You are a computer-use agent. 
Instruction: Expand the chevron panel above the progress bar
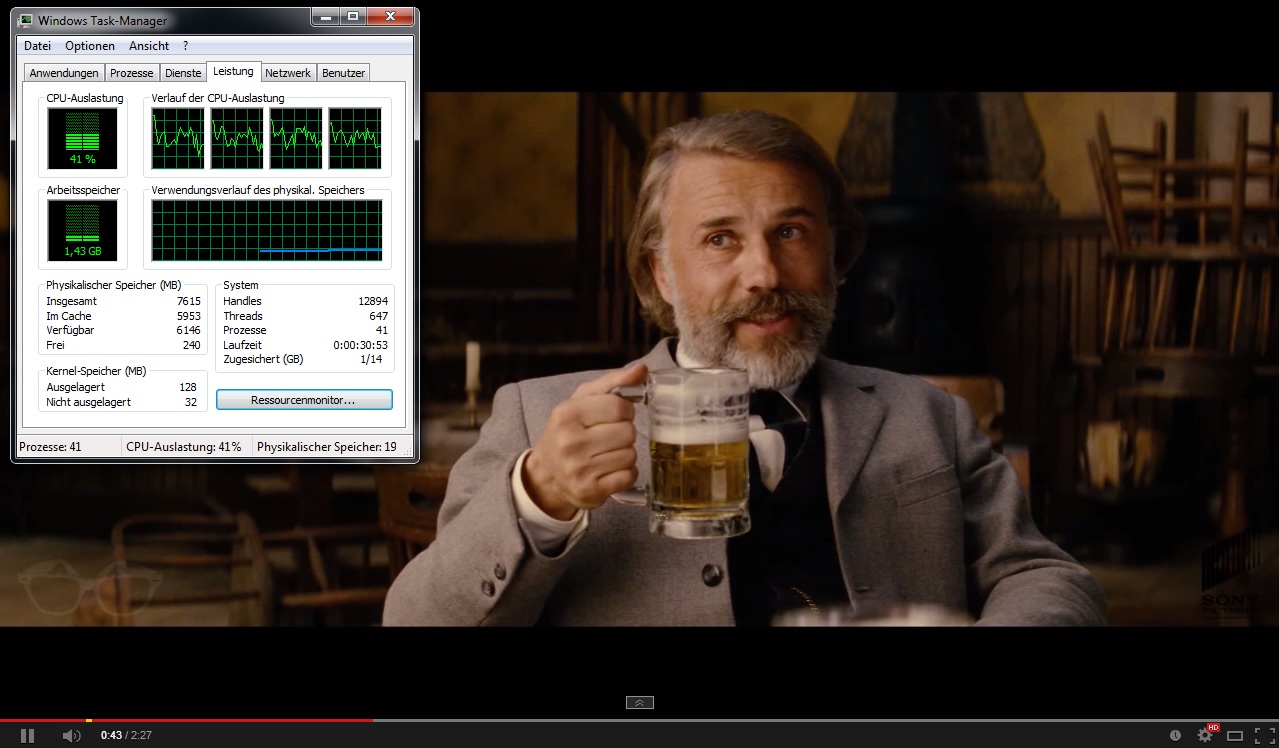click(x=640, y=702)
